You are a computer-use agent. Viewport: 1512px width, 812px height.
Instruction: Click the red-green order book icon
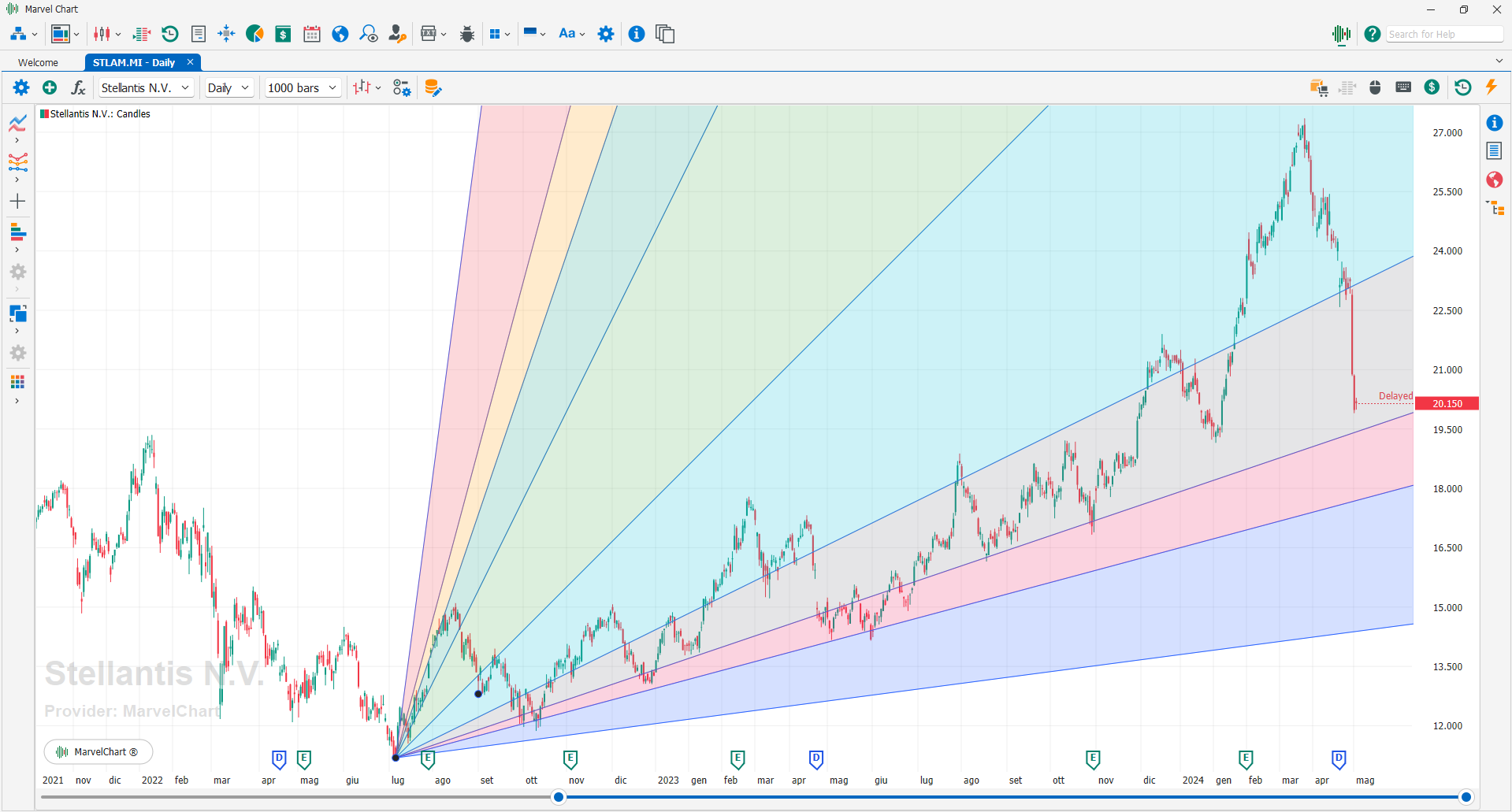[x=142, y=34]
